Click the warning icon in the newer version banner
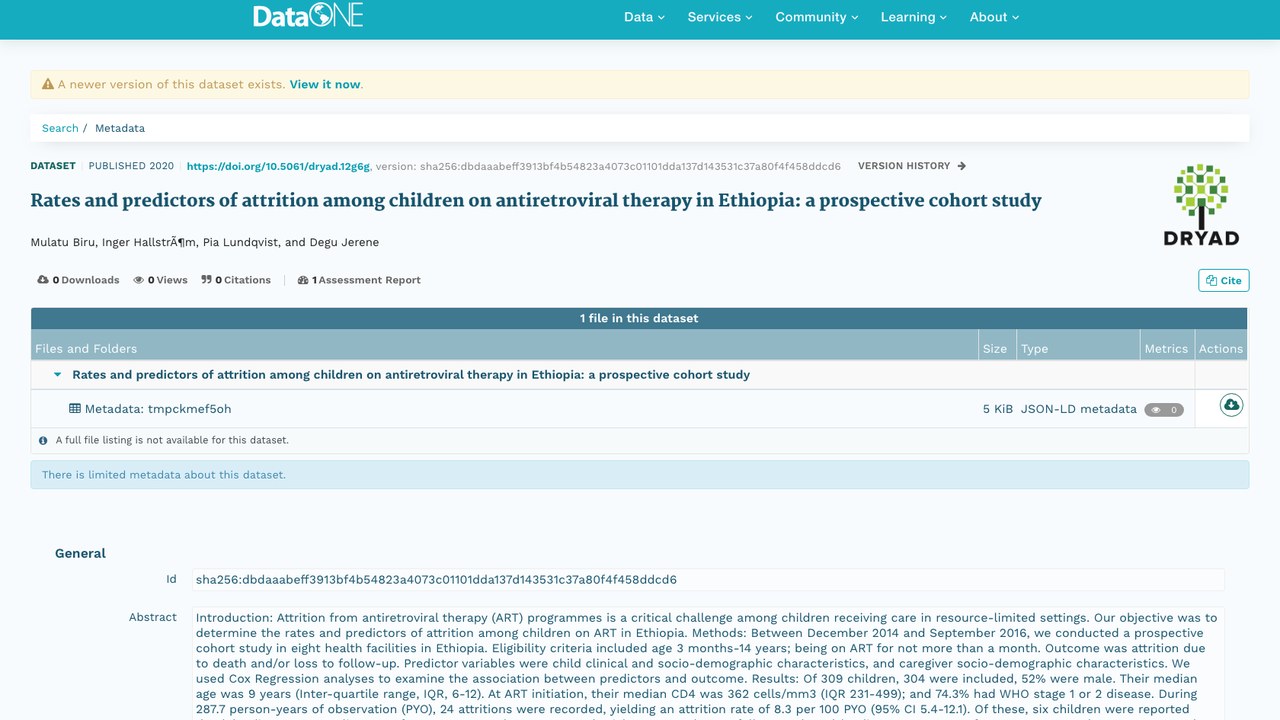The width and height of the screenshot is (1280, 720). click(47, 84)
